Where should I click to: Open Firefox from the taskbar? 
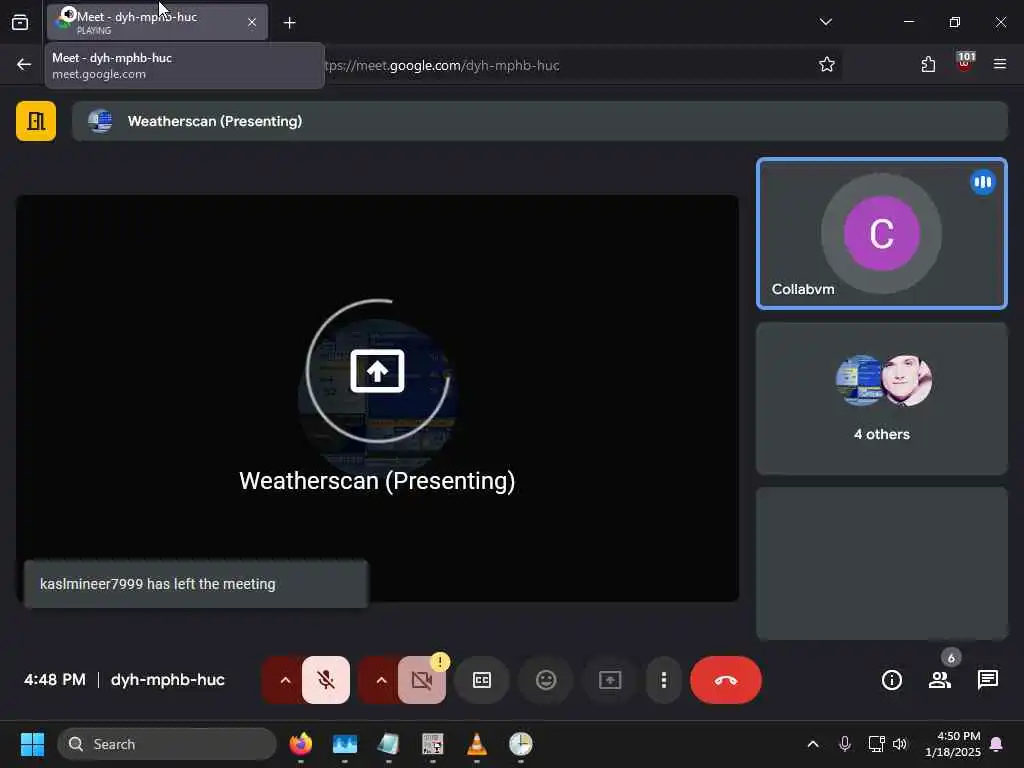point(301,744)
